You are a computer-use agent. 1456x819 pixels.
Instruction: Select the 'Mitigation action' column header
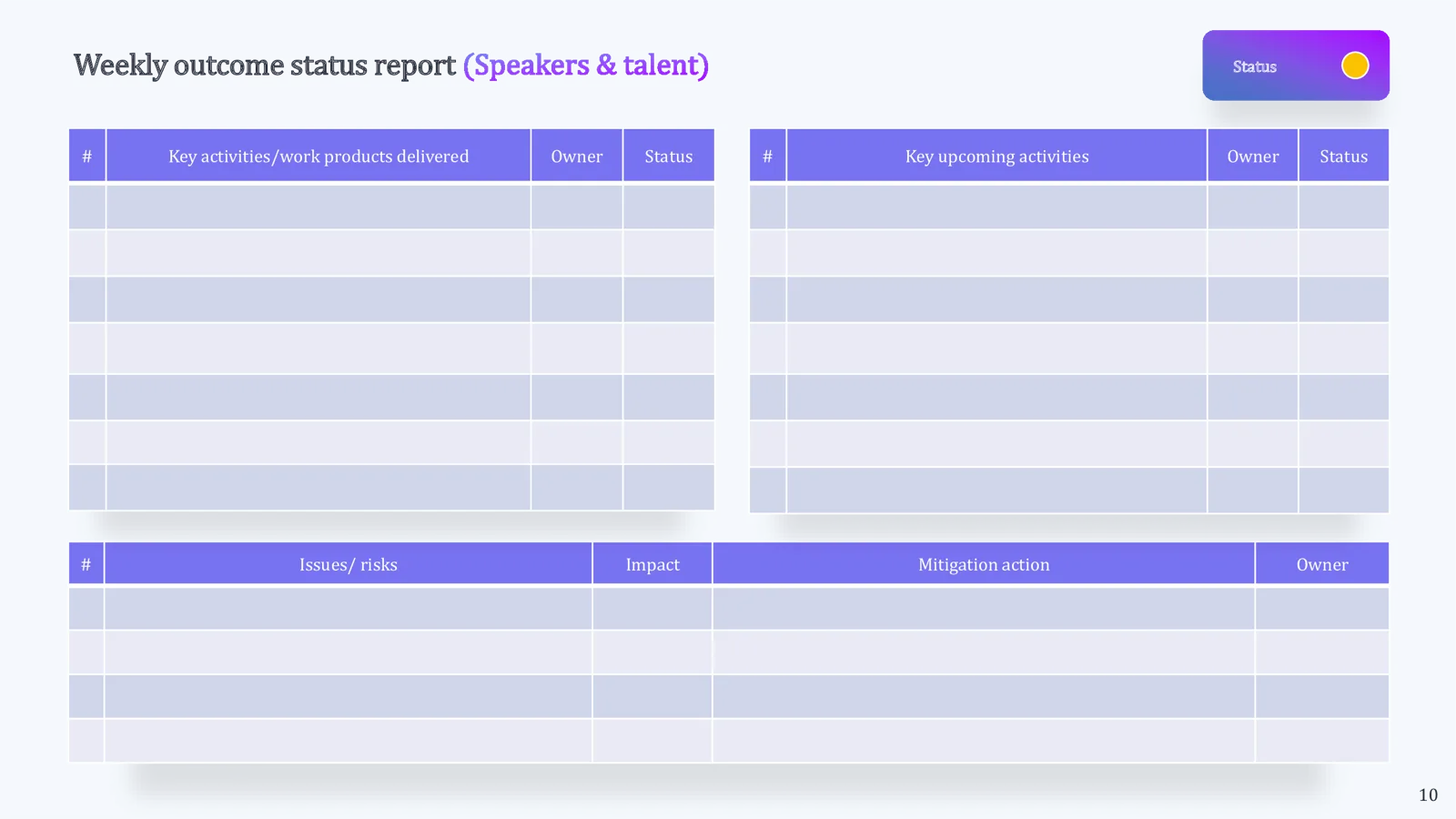tap(984, 564)
